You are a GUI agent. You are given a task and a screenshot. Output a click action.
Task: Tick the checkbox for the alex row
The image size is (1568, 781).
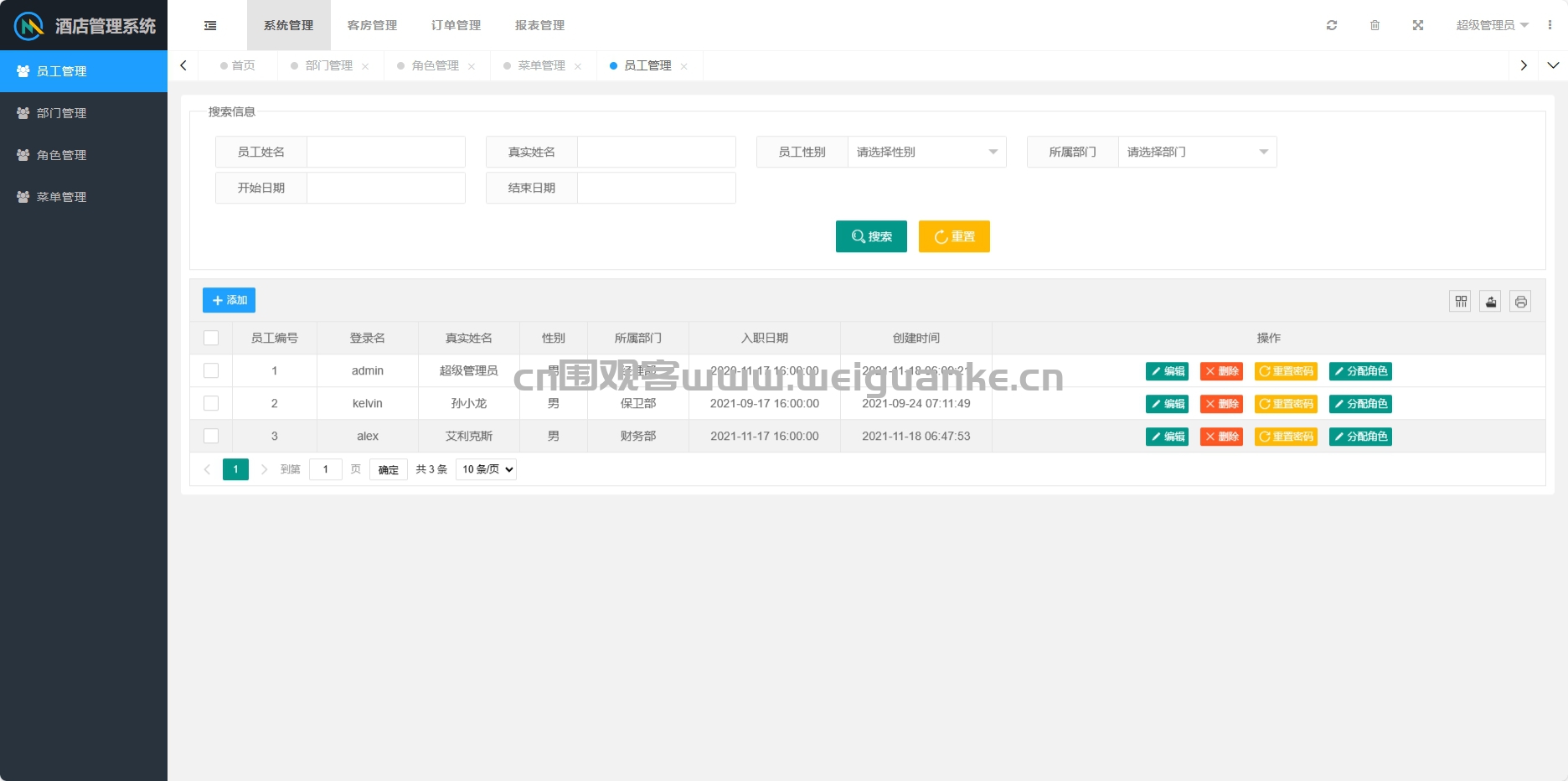(211, 436)
